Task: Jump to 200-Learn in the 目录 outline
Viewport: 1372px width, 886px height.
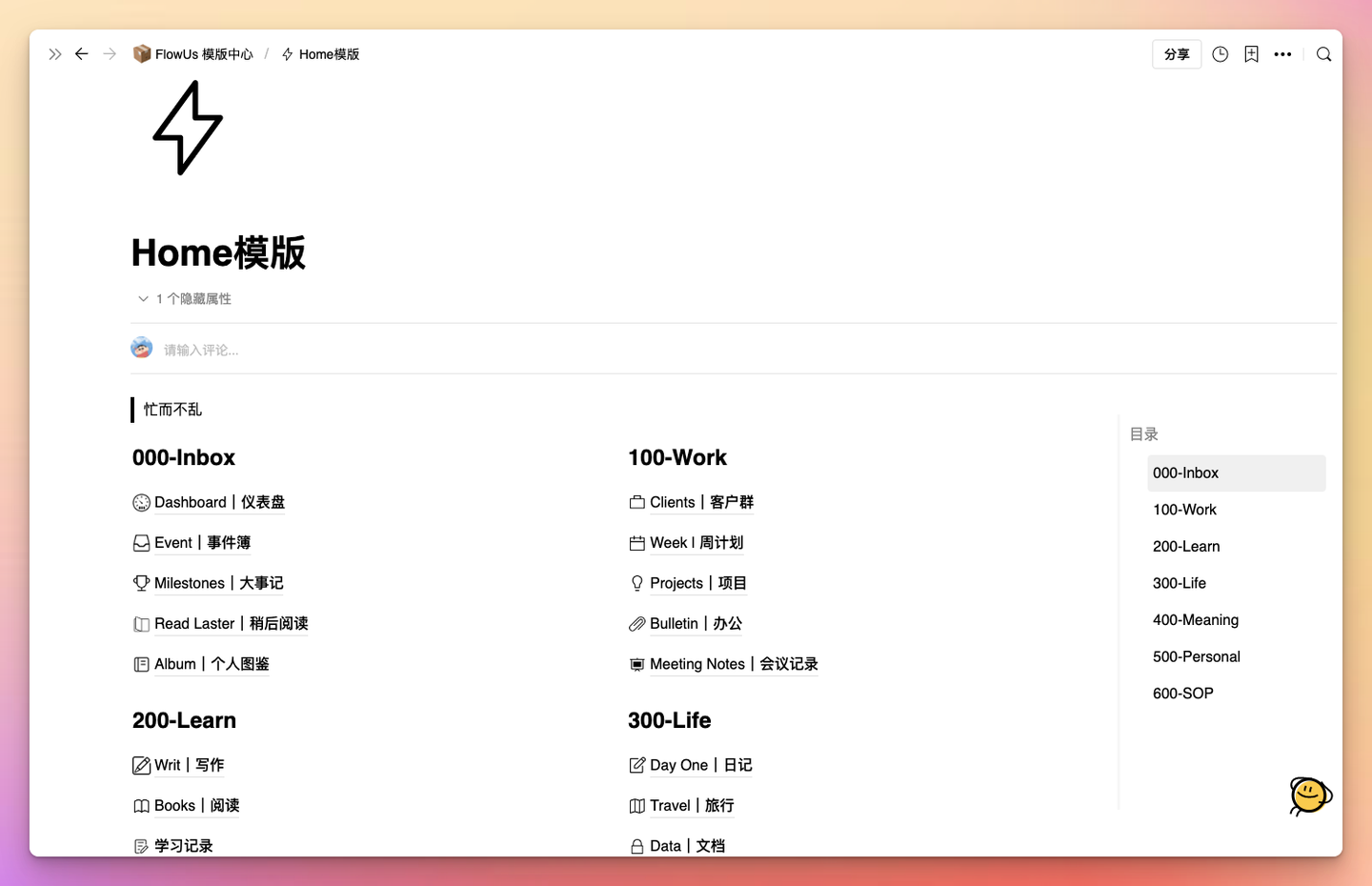Action: coord(1186,546)
